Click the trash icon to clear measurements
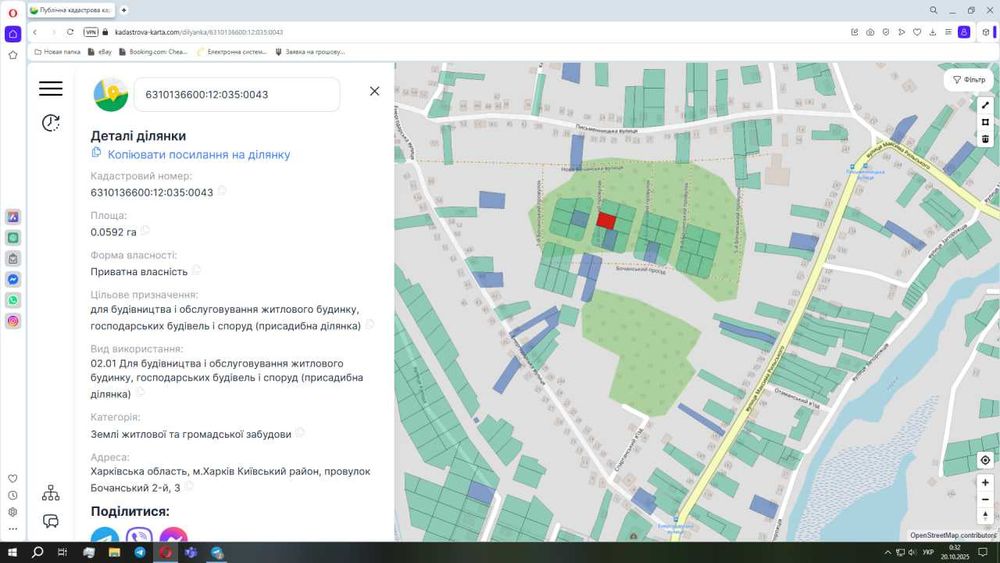The width and height of the screenshot is (1000, 563). coord(985,139)
